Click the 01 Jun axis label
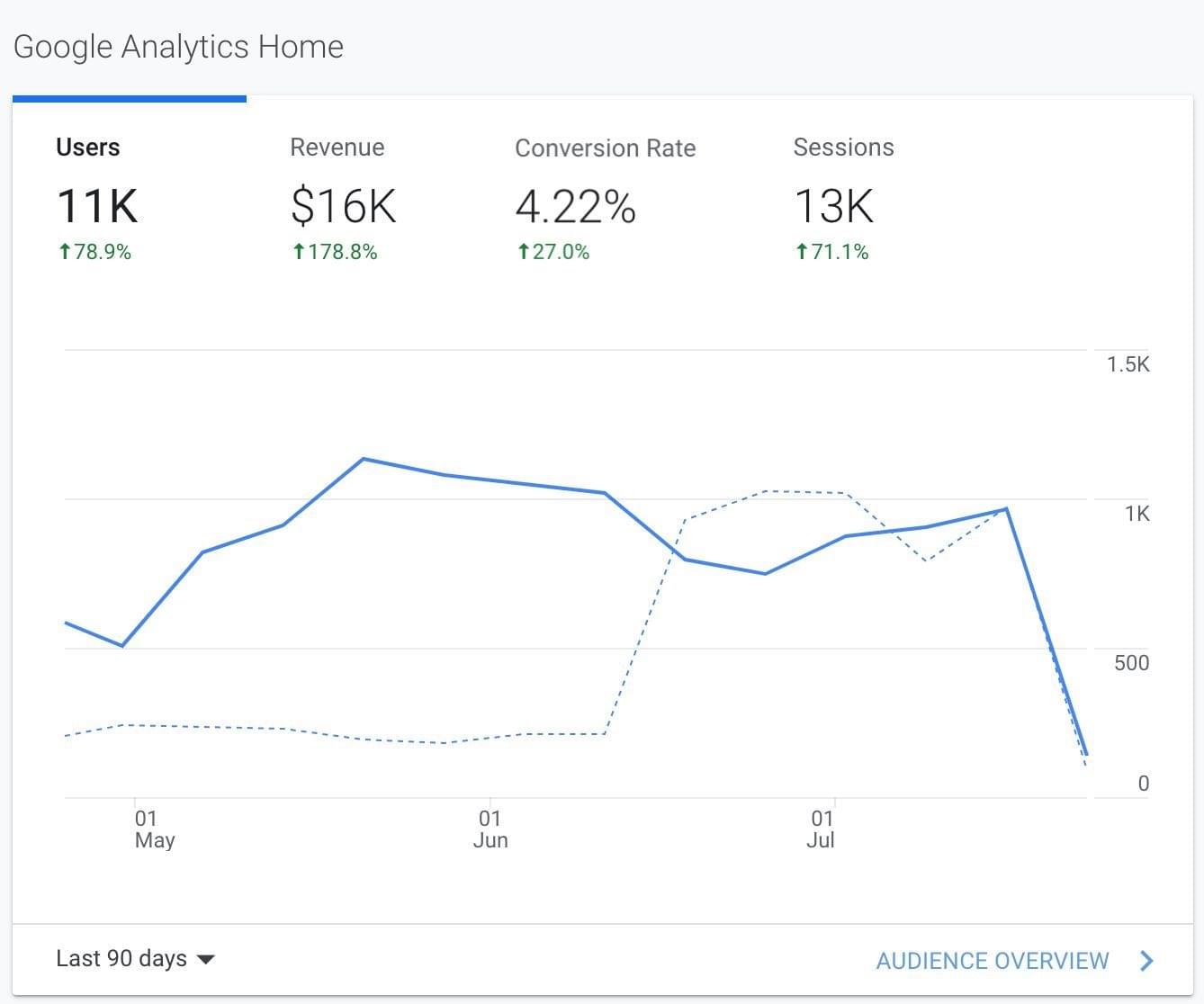This screenshot has height=1004, width=1204. coord(490,829)
